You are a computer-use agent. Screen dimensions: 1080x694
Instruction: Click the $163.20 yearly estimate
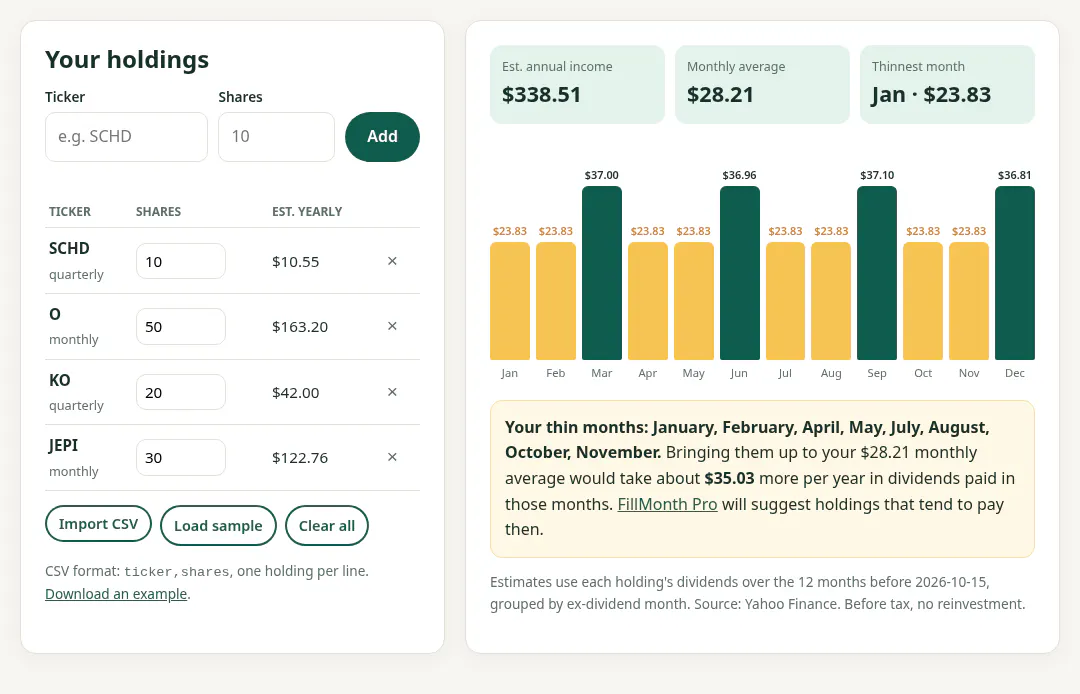coord(300,327)
